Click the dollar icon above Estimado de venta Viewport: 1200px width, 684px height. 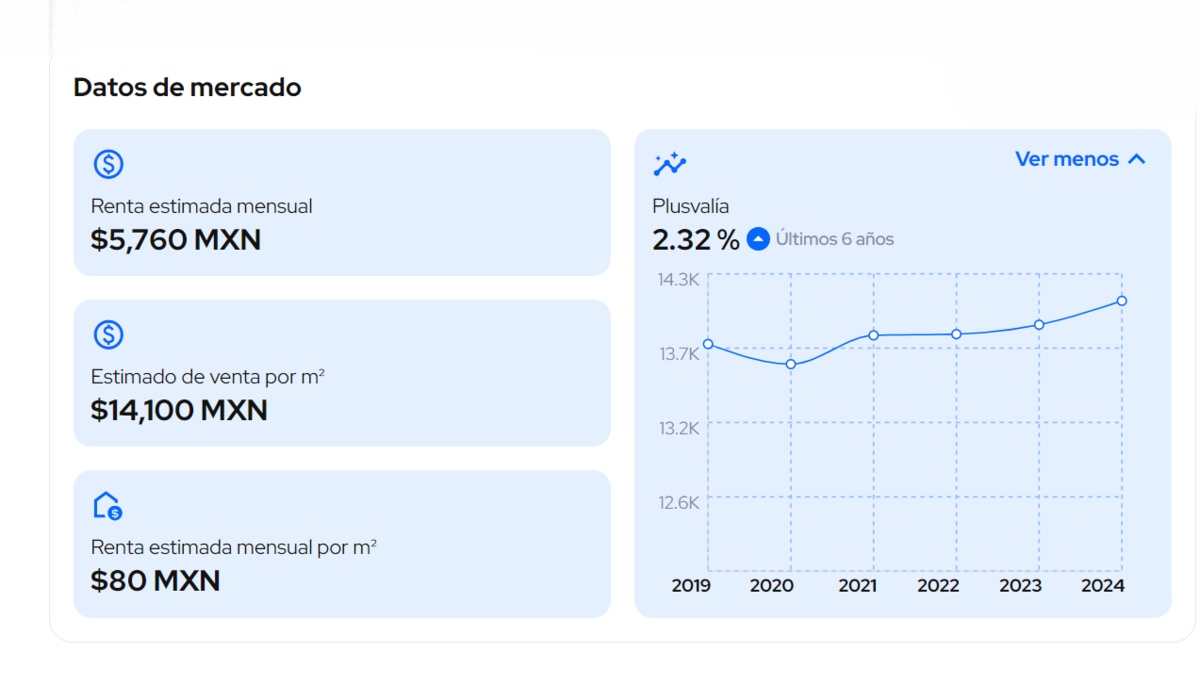[x=108, y=334]
